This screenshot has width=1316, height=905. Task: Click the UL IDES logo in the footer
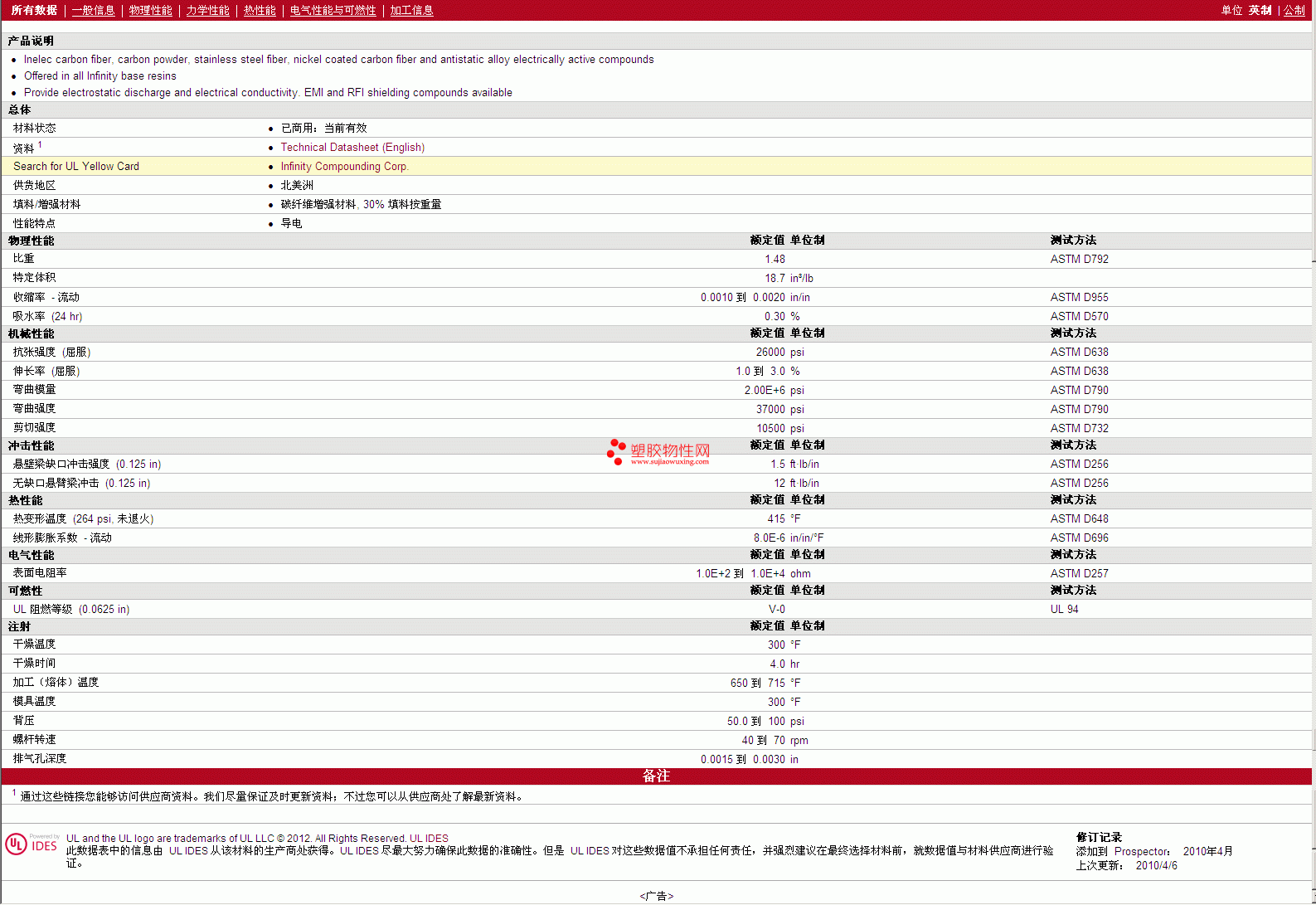[32, 844]
